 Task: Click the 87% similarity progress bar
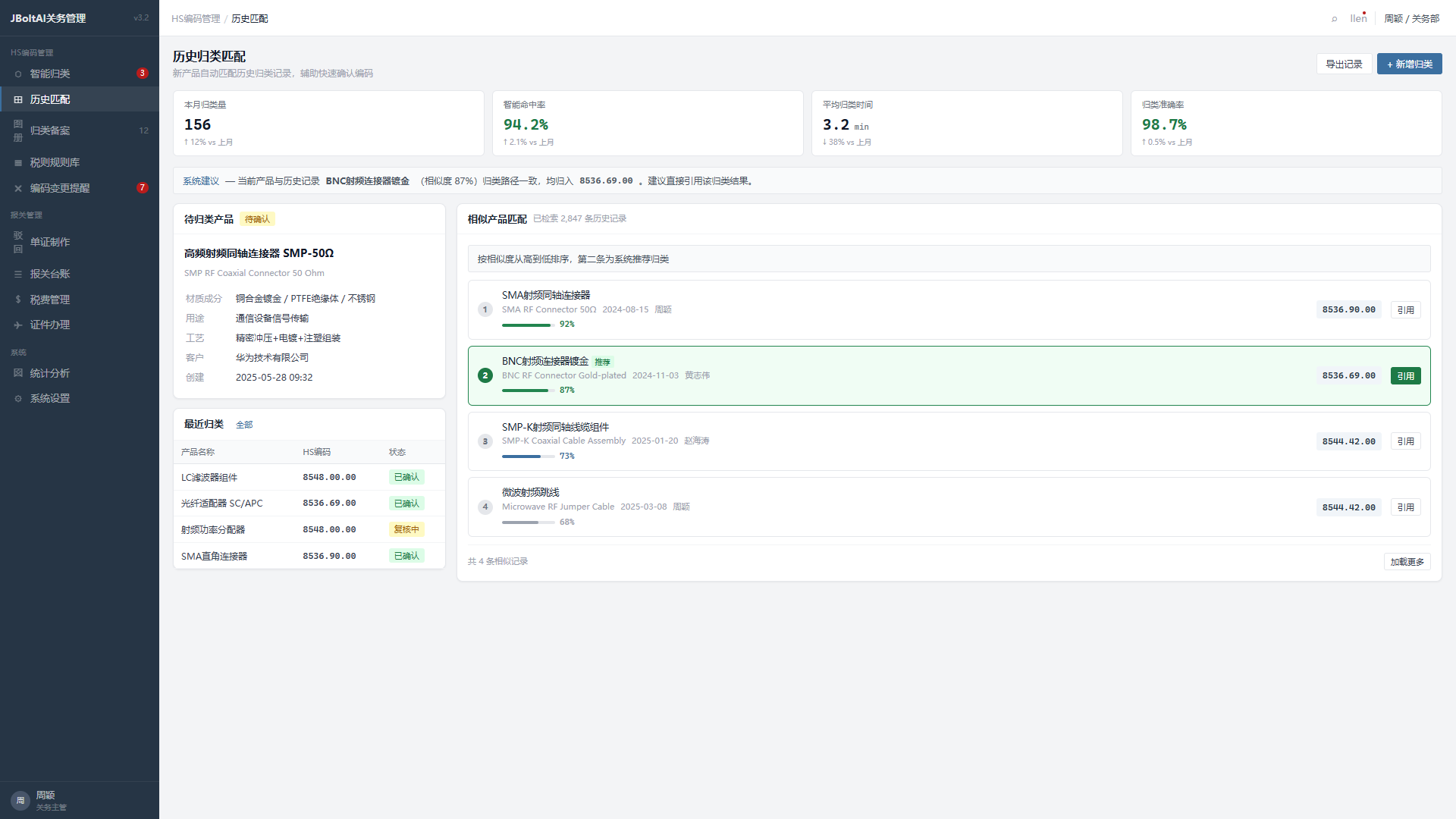pos(529,391)
